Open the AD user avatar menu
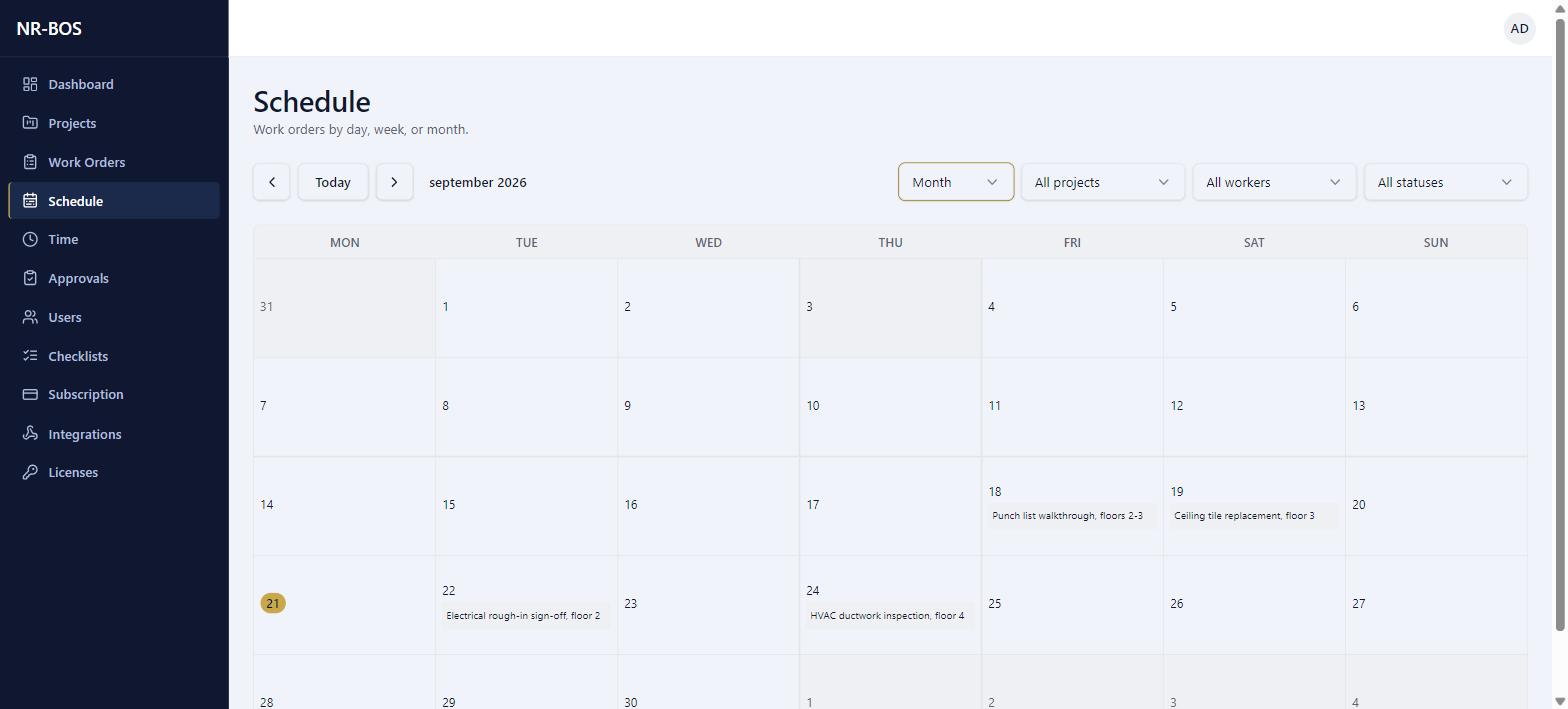Screen dimensions: 1568x709 pos(1519,28)
